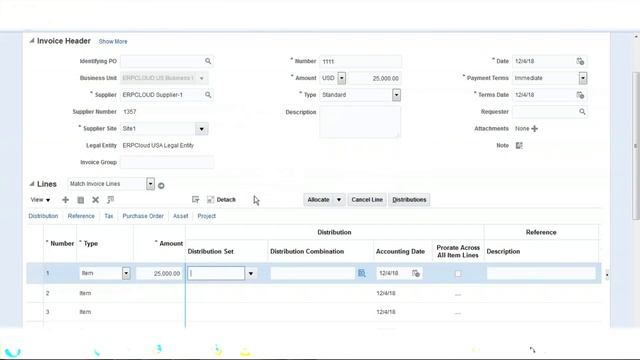Collapse the Lines section
The height and width of the screenshot is (360, 640).
click(32, 184)
